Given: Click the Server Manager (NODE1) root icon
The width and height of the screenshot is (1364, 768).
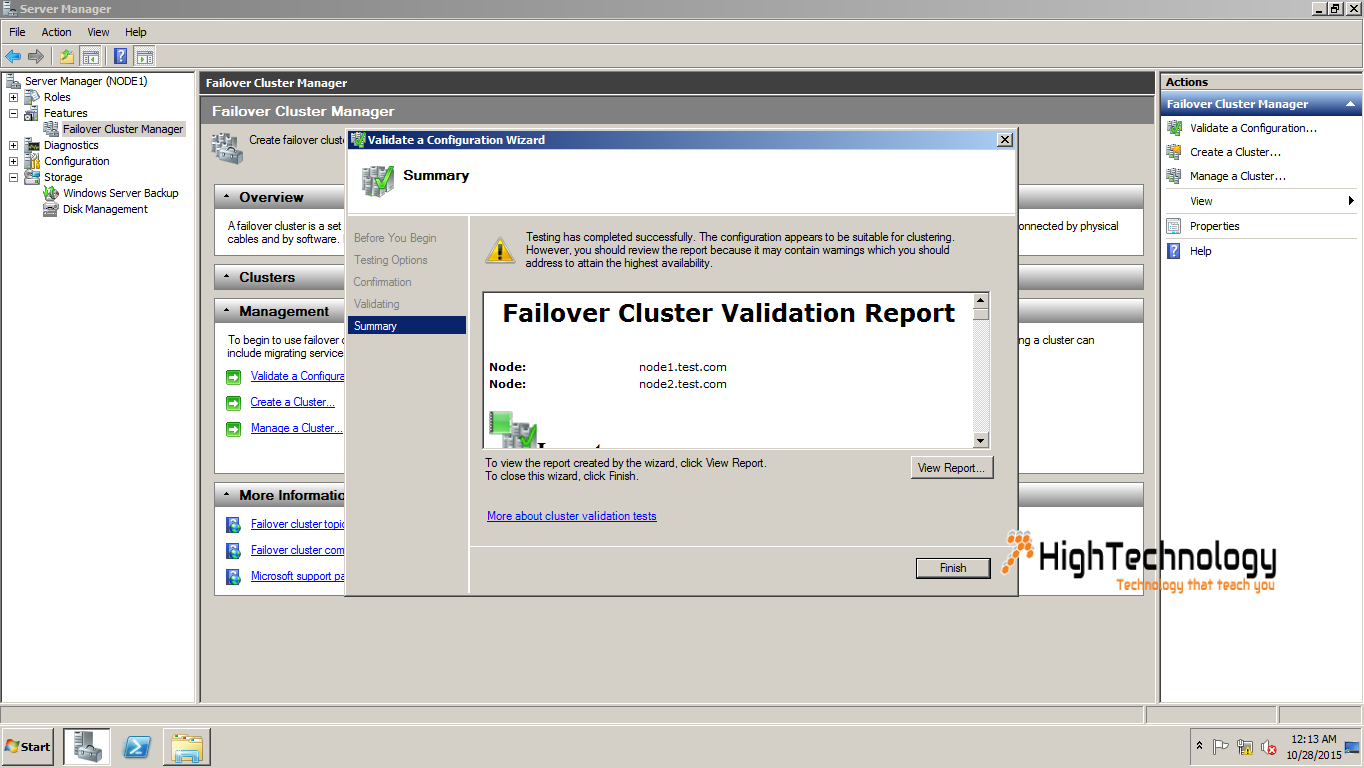Looking at the screenshot, I should [13, 81].
